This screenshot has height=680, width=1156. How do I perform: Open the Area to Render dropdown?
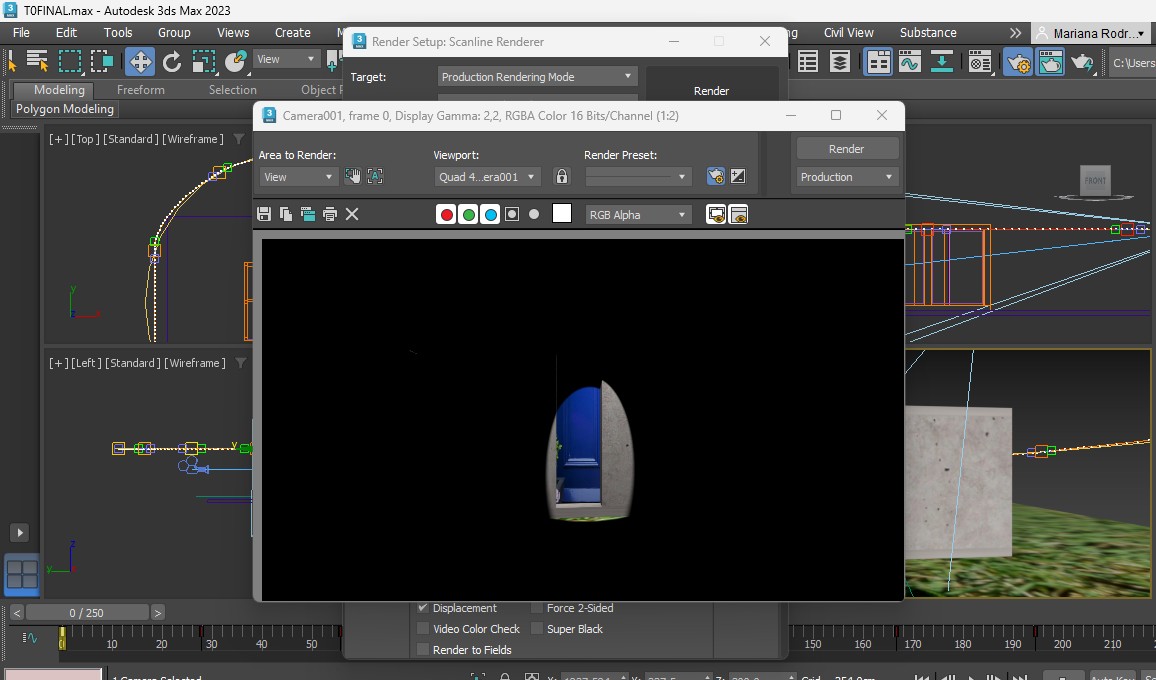[x=298, y=177]
